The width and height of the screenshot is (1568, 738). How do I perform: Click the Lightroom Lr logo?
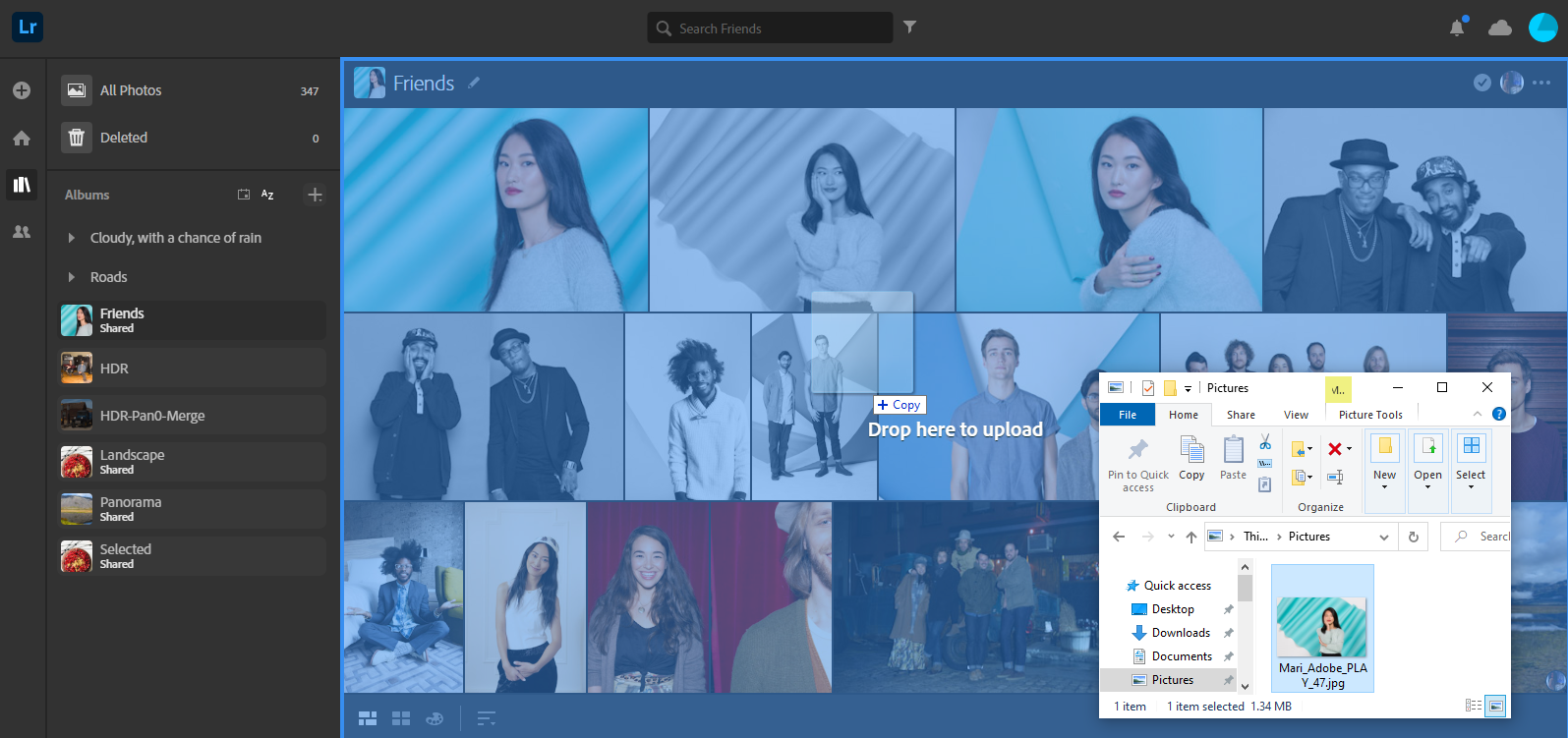(x=27, y=27)
